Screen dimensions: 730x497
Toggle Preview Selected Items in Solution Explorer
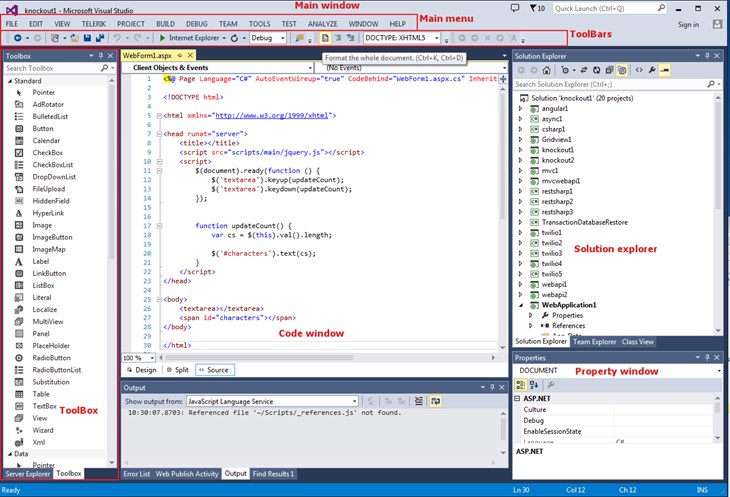[x=664, y=70]
